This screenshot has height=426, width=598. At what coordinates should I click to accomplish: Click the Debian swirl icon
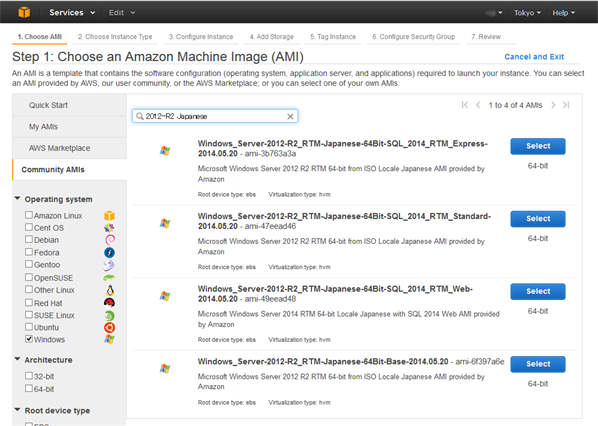pos(110,240)
